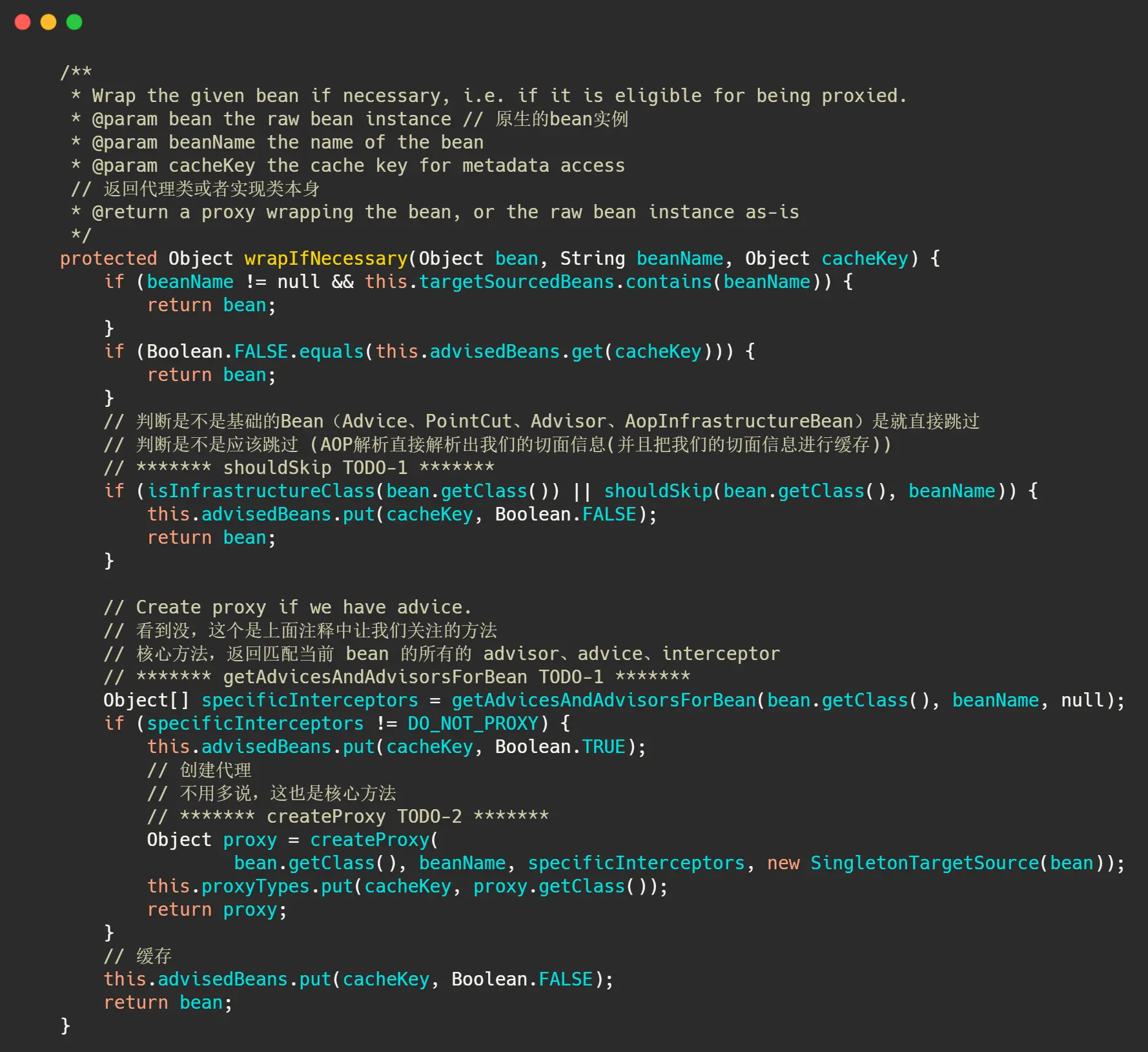1148x1052 pixels.
Task: Click 'SingletonTargetSource' constructor name
Action: click(x=925, y=863)
